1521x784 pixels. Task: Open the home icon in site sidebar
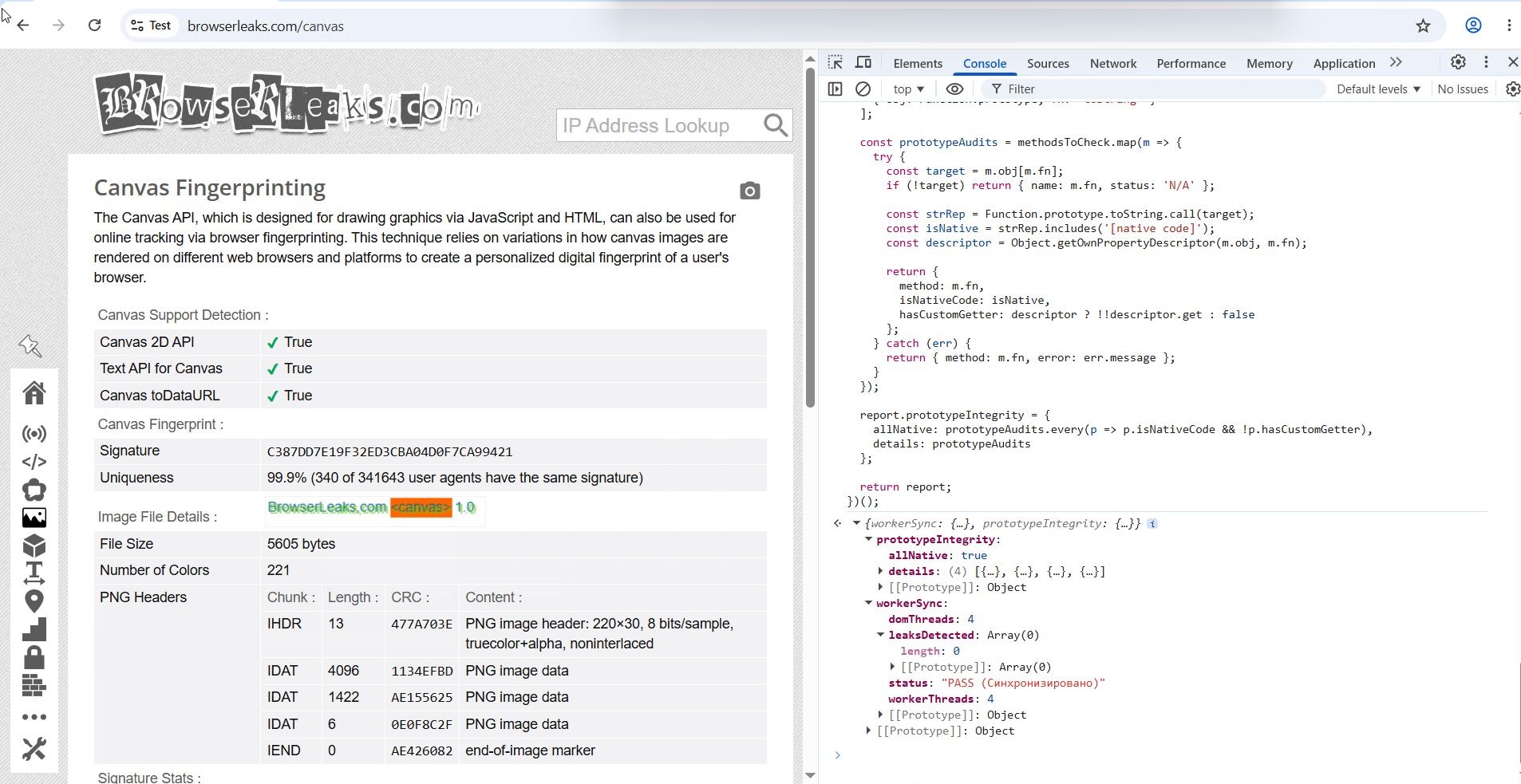(x=34, y=392)
